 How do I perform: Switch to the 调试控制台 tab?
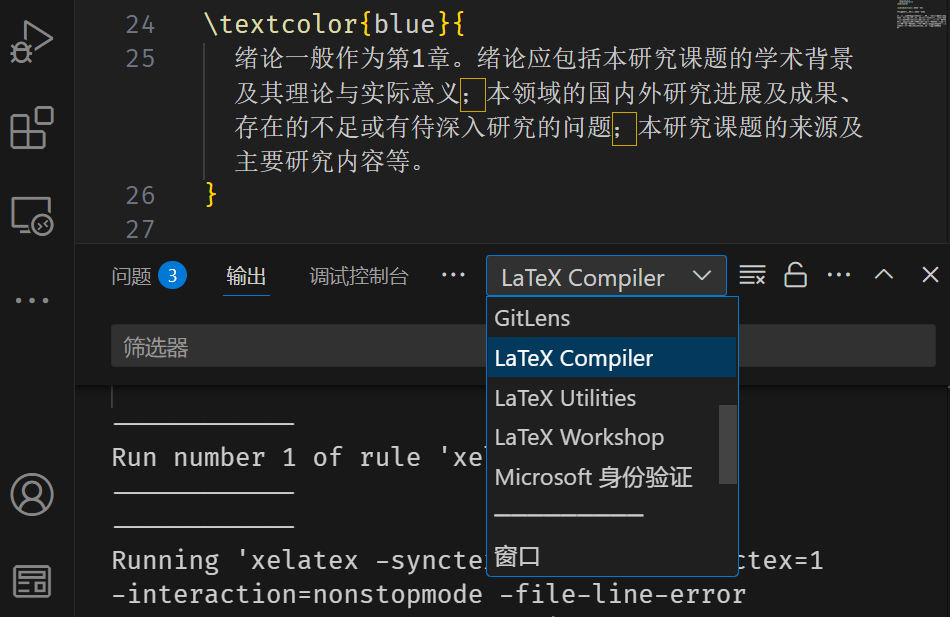(359, 276)
